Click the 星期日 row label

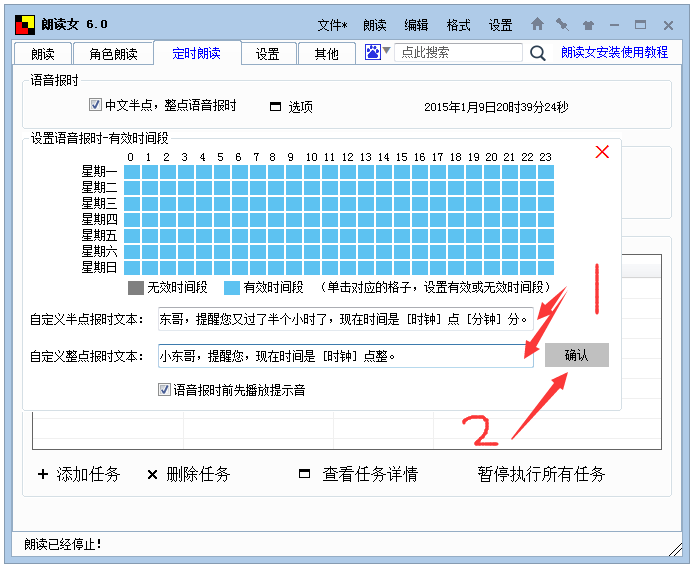pos(99,267)
